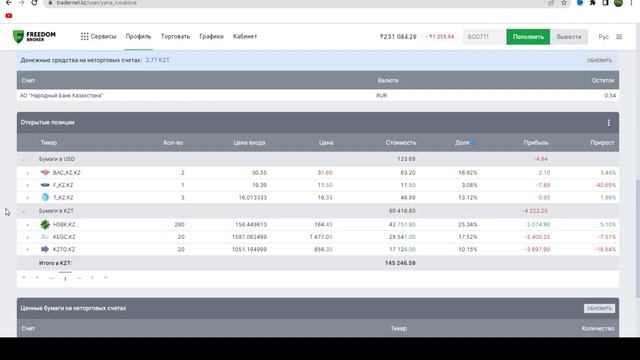Image resolution: width=640 pixels, height=360 pixels.
Task: Click the 2.77 KZT balance amount
Action: click(x=157, y=60)
